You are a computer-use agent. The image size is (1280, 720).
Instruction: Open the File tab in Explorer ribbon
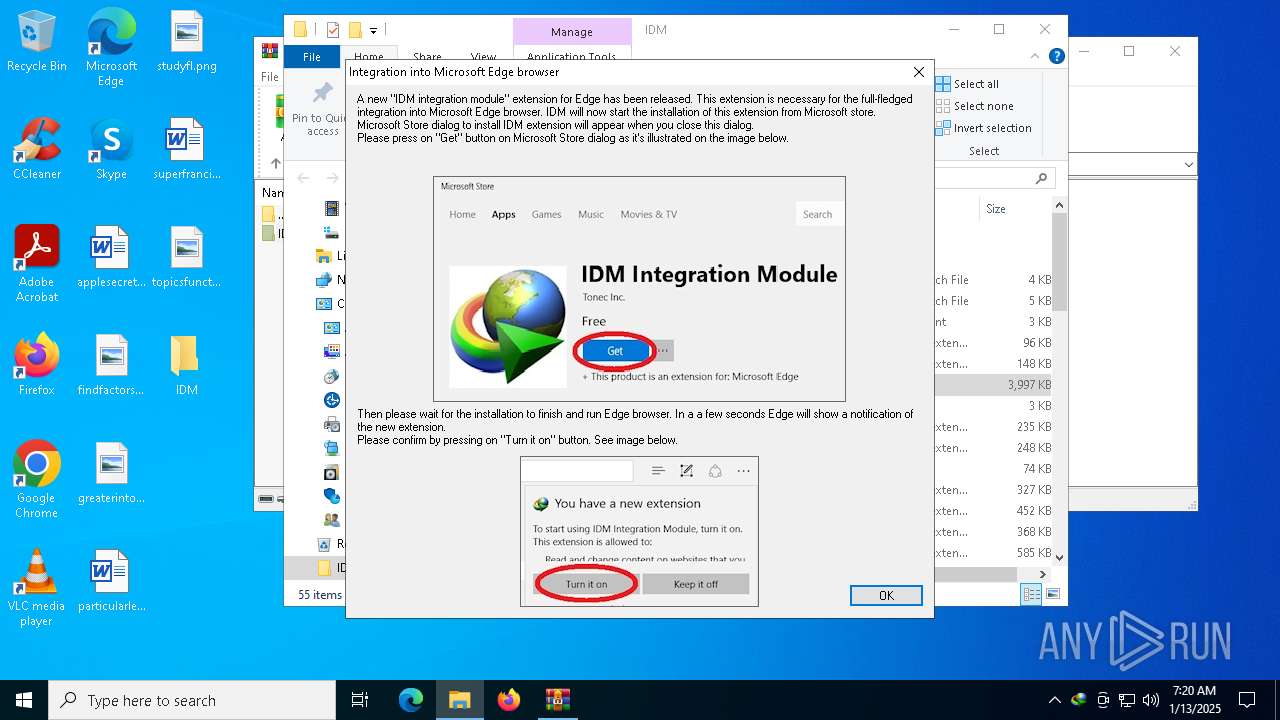point(312,57)
